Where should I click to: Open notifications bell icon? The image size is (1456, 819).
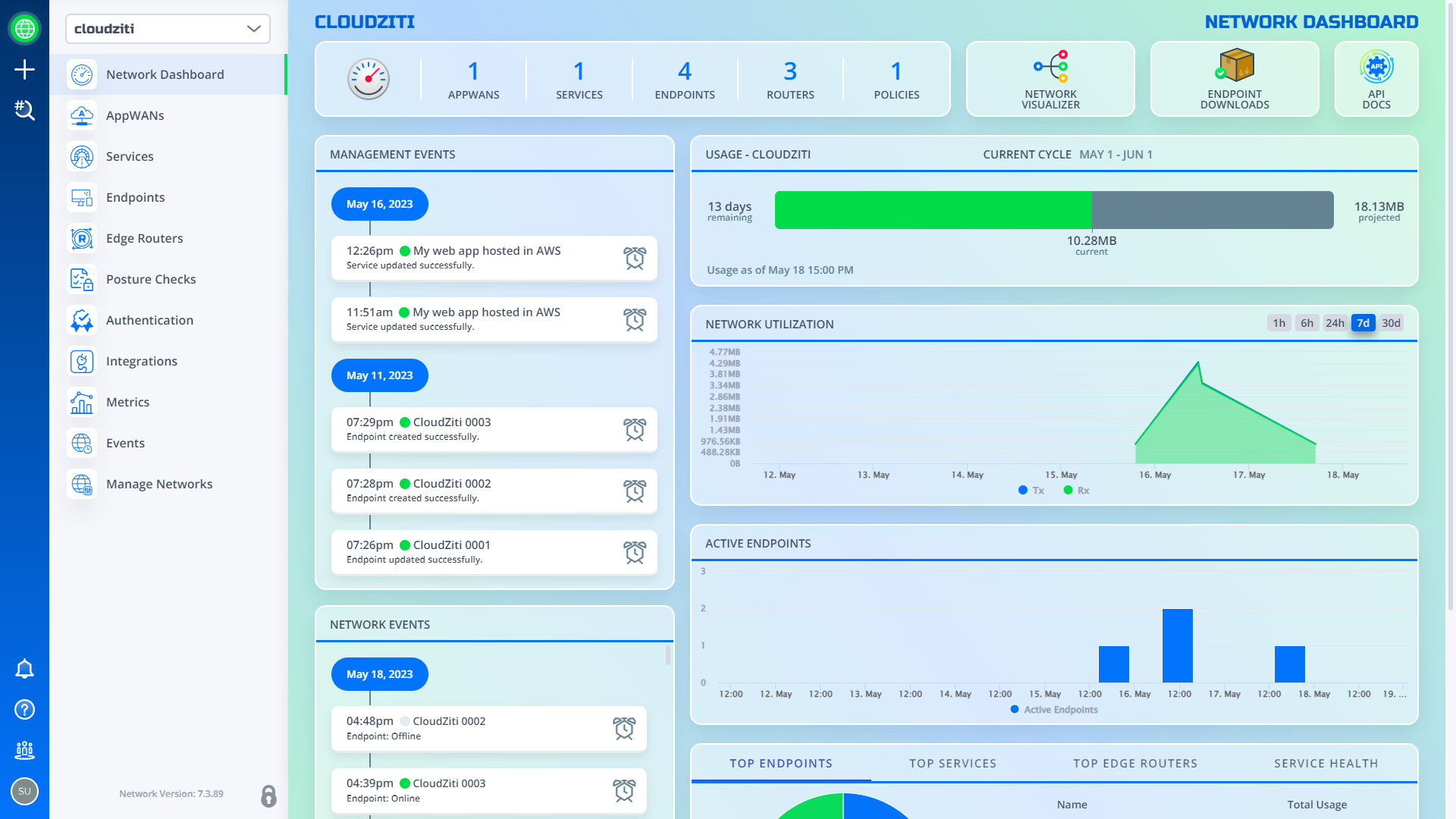[24, 669]
